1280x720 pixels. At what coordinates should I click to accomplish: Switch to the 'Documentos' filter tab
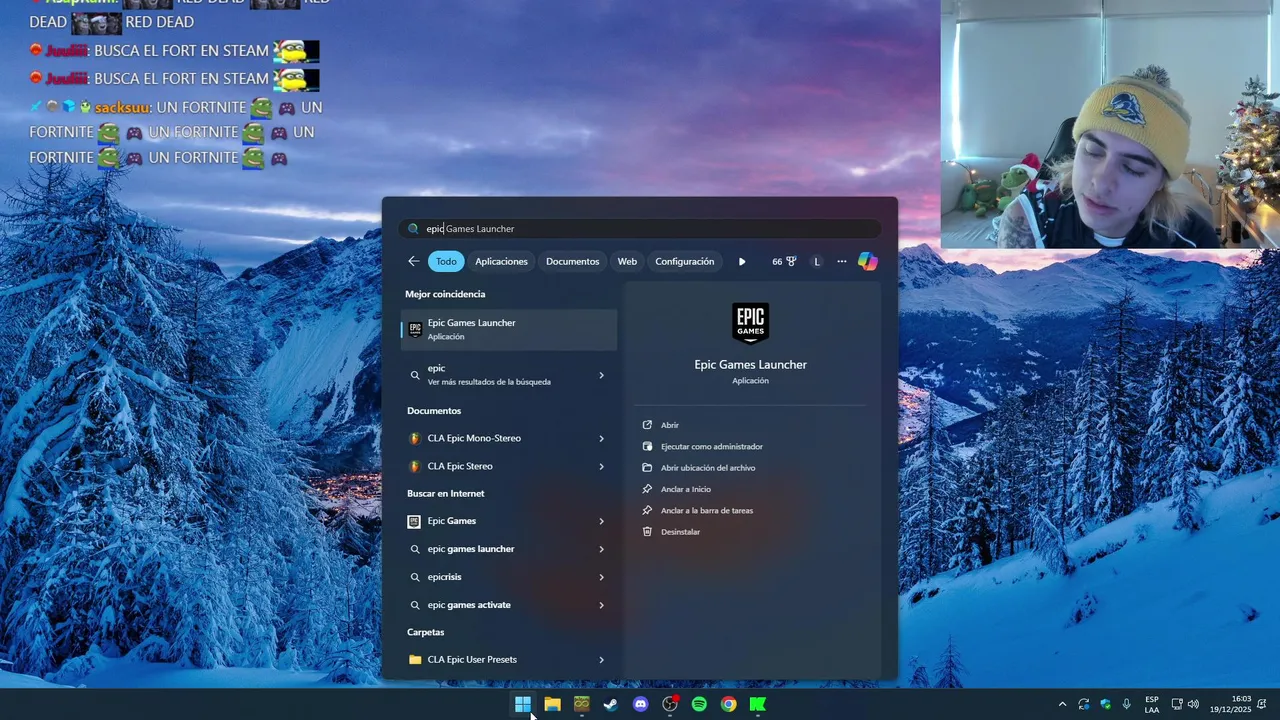coord(572,261)
